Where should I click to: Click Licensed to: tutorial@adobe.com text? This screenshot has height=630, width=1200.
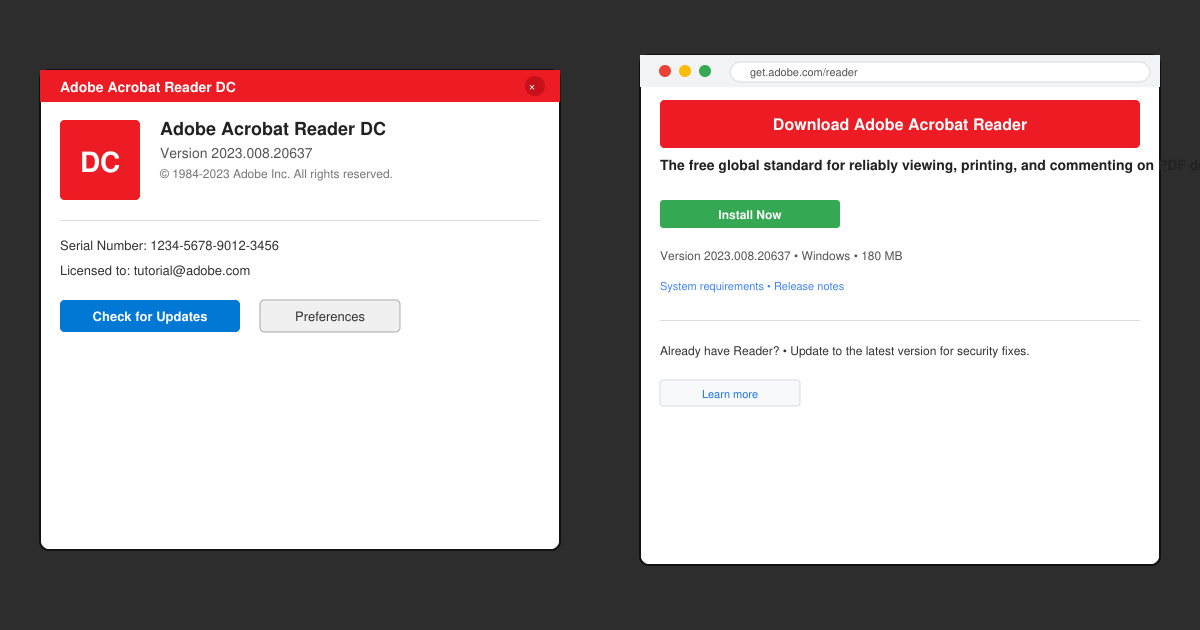(x=155, y=271)
